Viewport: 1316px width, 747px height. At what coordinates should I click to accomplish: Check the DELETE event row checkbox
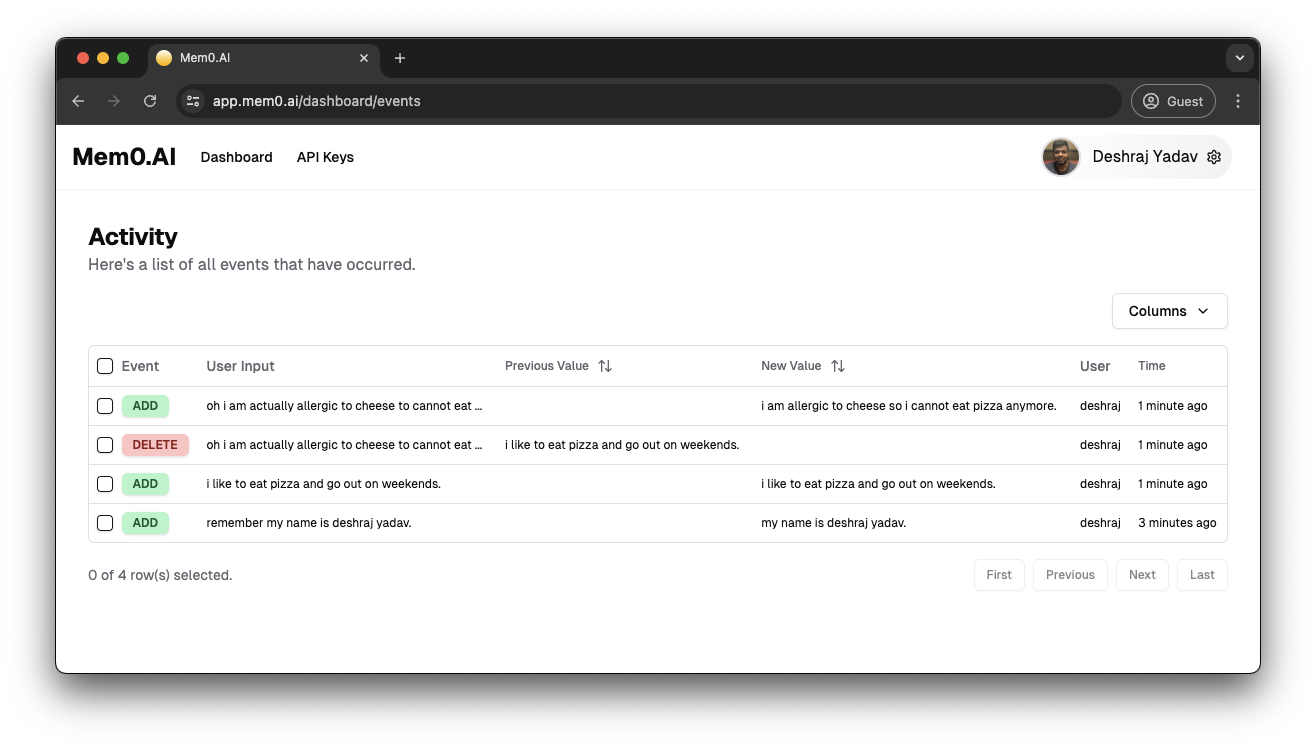[105, 445]
